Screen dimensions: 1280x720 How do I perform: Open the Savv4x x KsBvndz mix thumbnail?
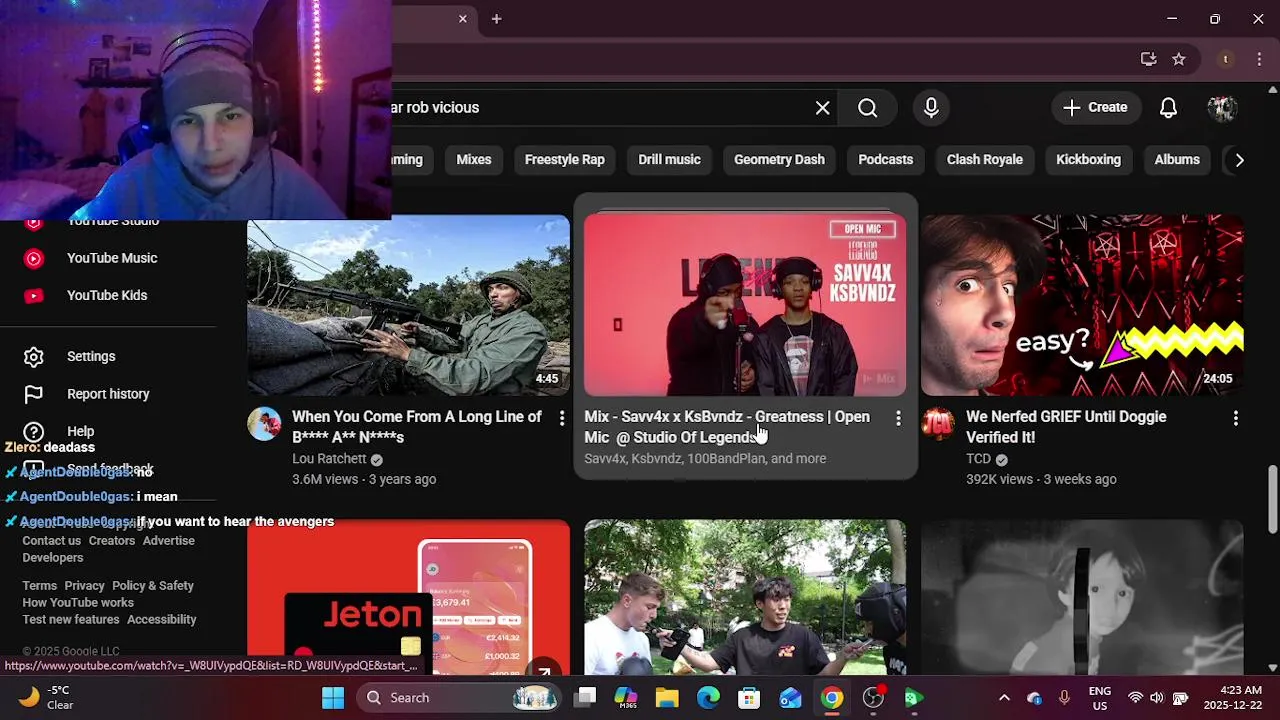[745, 305]
